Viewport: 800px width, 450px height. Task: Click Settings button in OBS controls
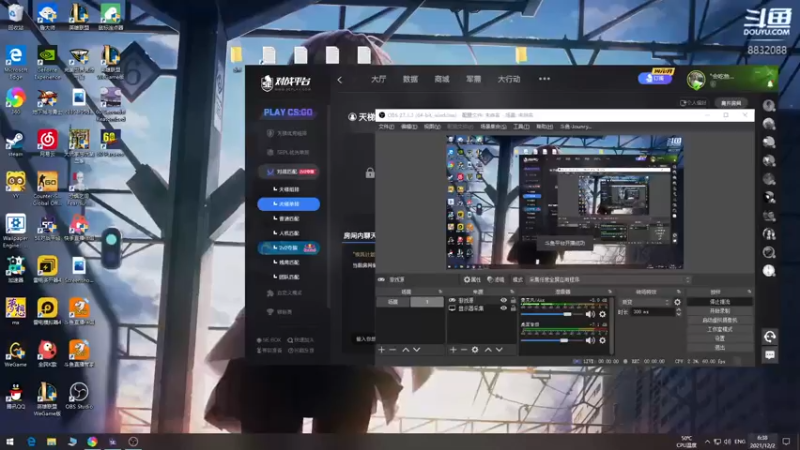[x=719, y=338]
